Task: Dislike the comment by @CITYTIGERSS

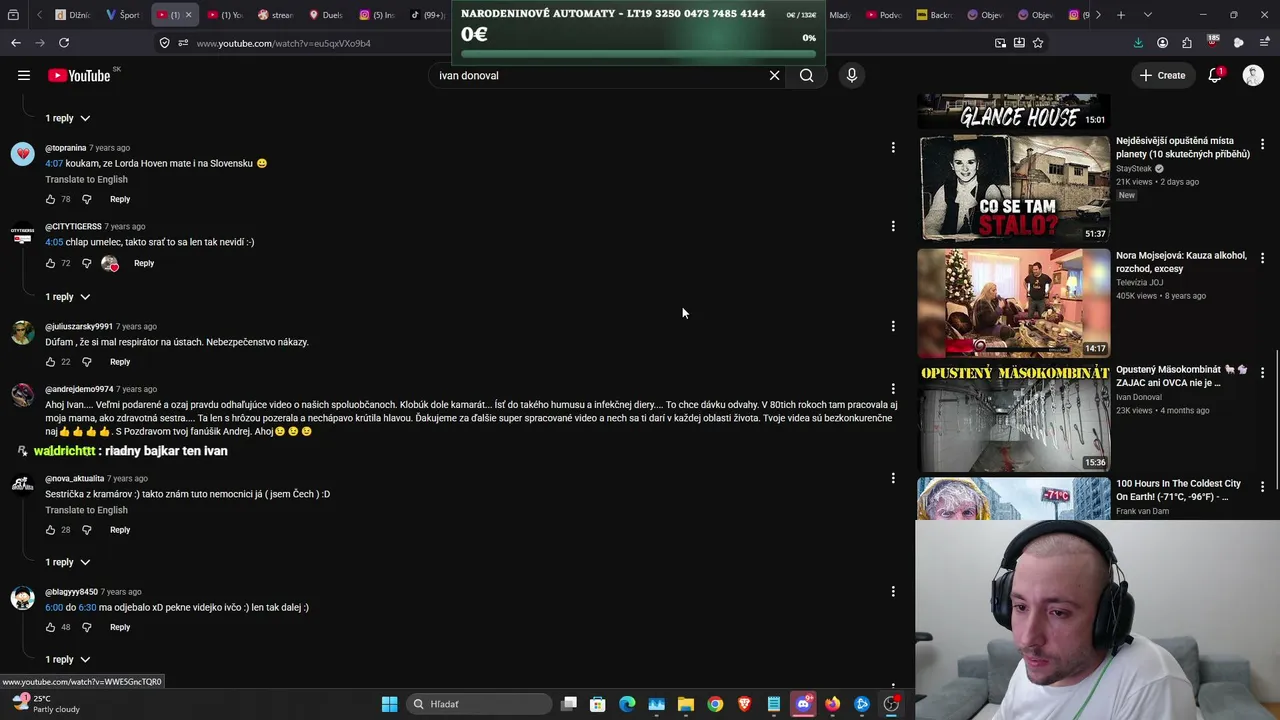Action: click(x=86, y=263)
